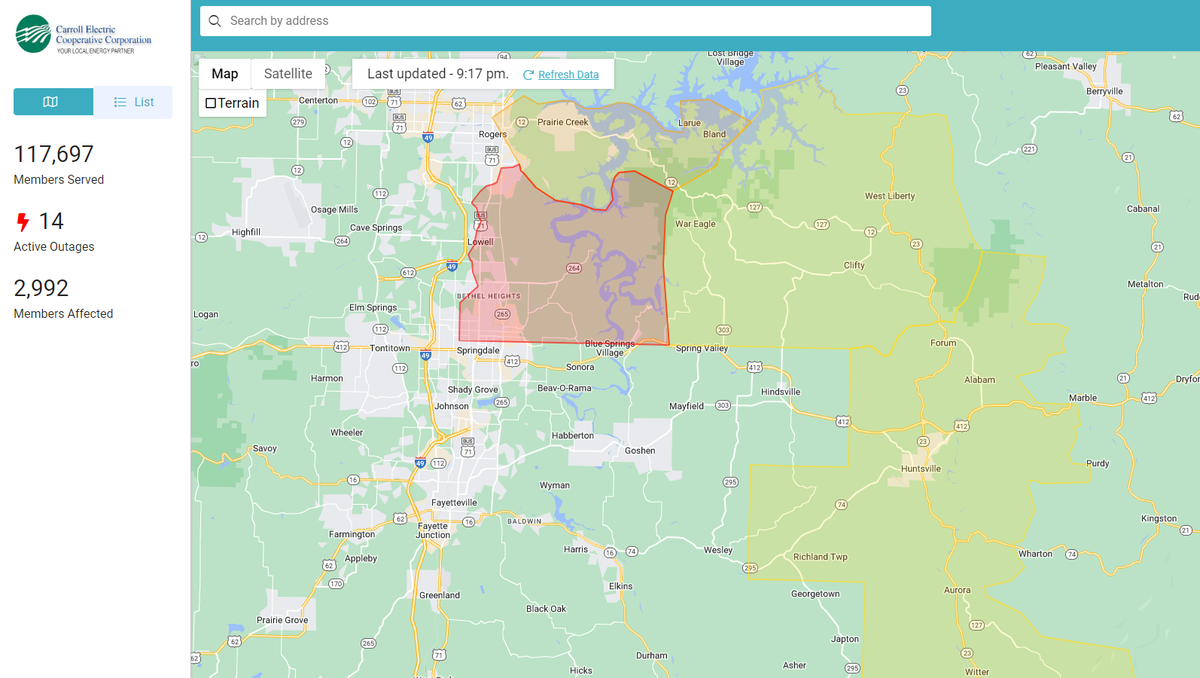This screenshot has height=678, width=1200.
Task: Click the Last updated timestamp text
Action: click(x=438, y=74)
